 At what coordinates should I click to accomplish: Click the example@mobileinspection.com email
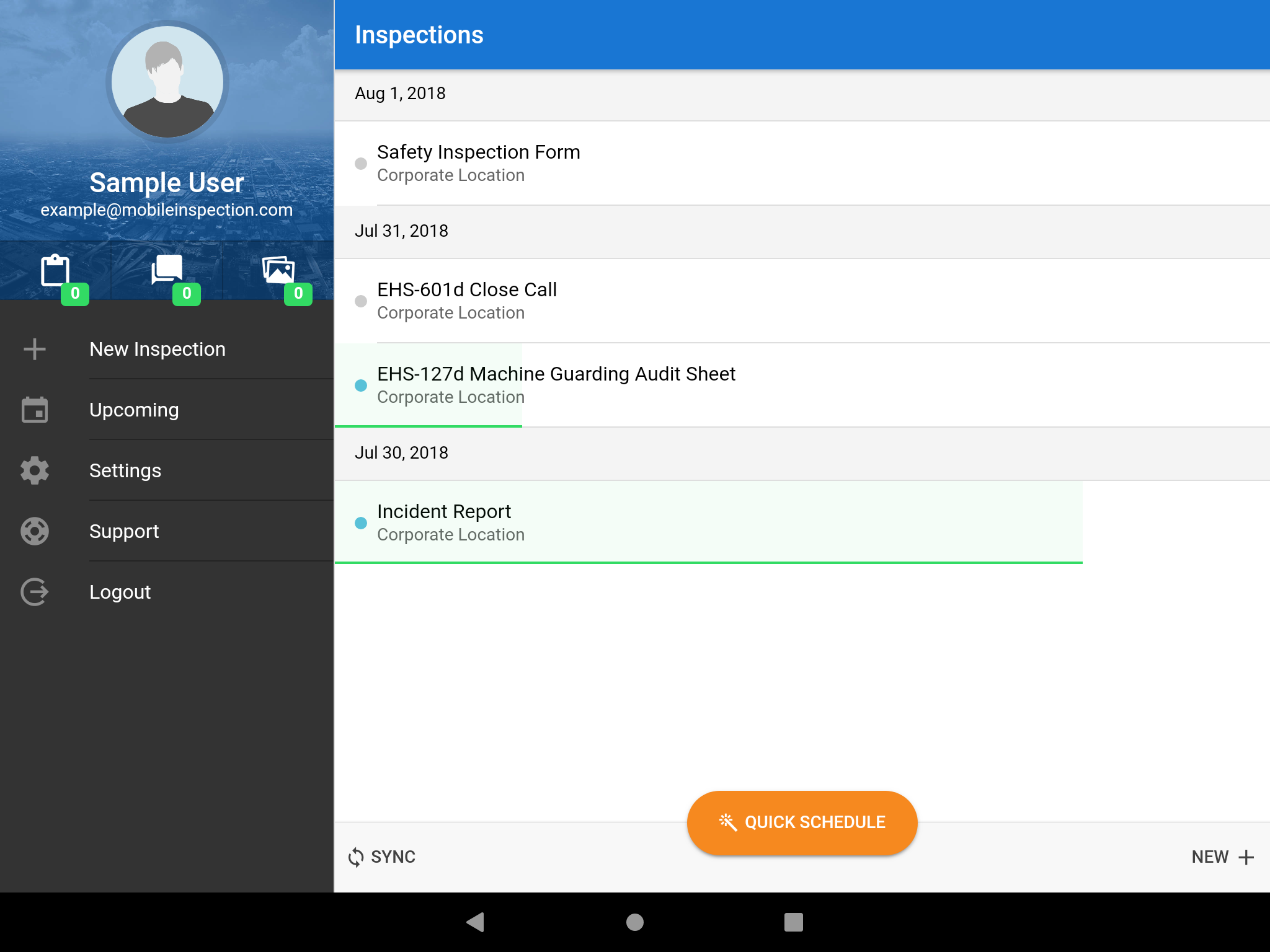click(167, 210)
